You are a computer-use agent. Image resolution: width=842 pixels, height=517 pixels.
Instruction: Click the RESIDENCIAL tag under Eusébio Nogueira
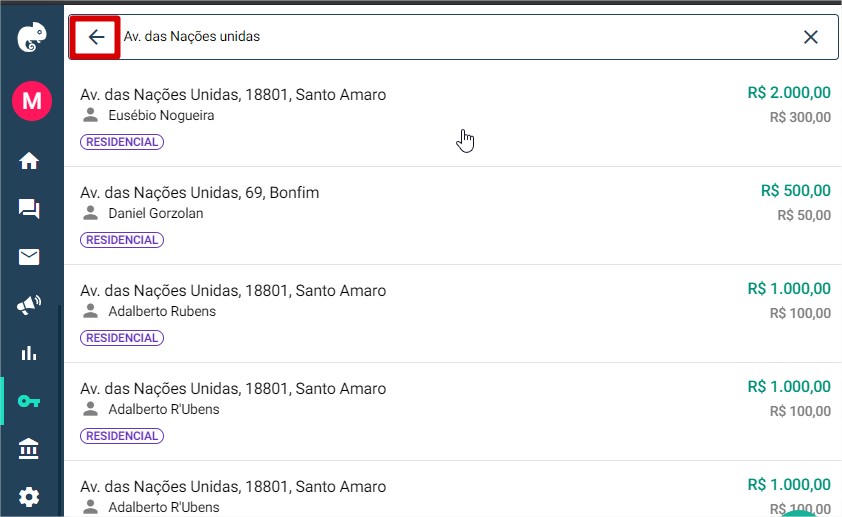(122, 142)
